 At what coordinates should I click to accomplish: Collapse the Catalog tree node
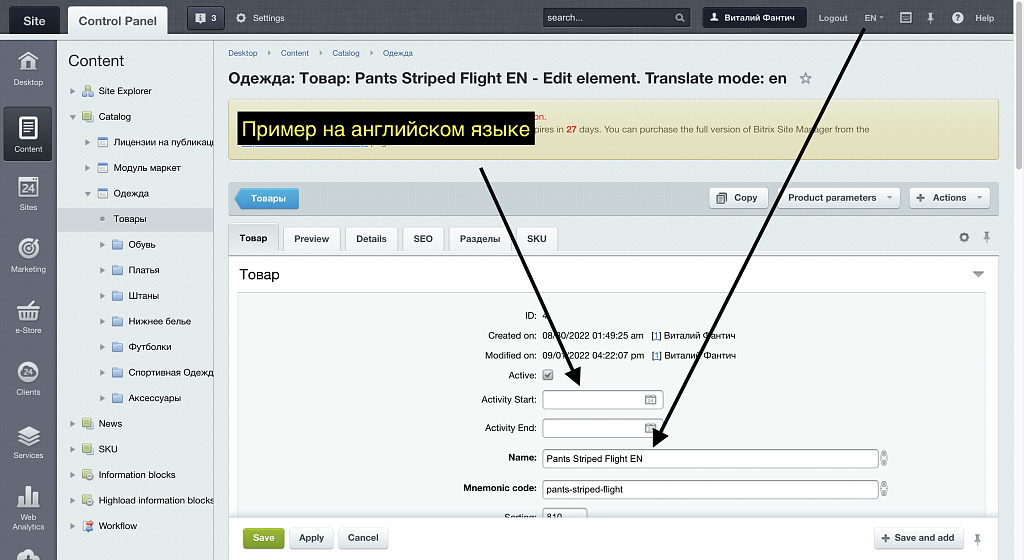[72, 117]
